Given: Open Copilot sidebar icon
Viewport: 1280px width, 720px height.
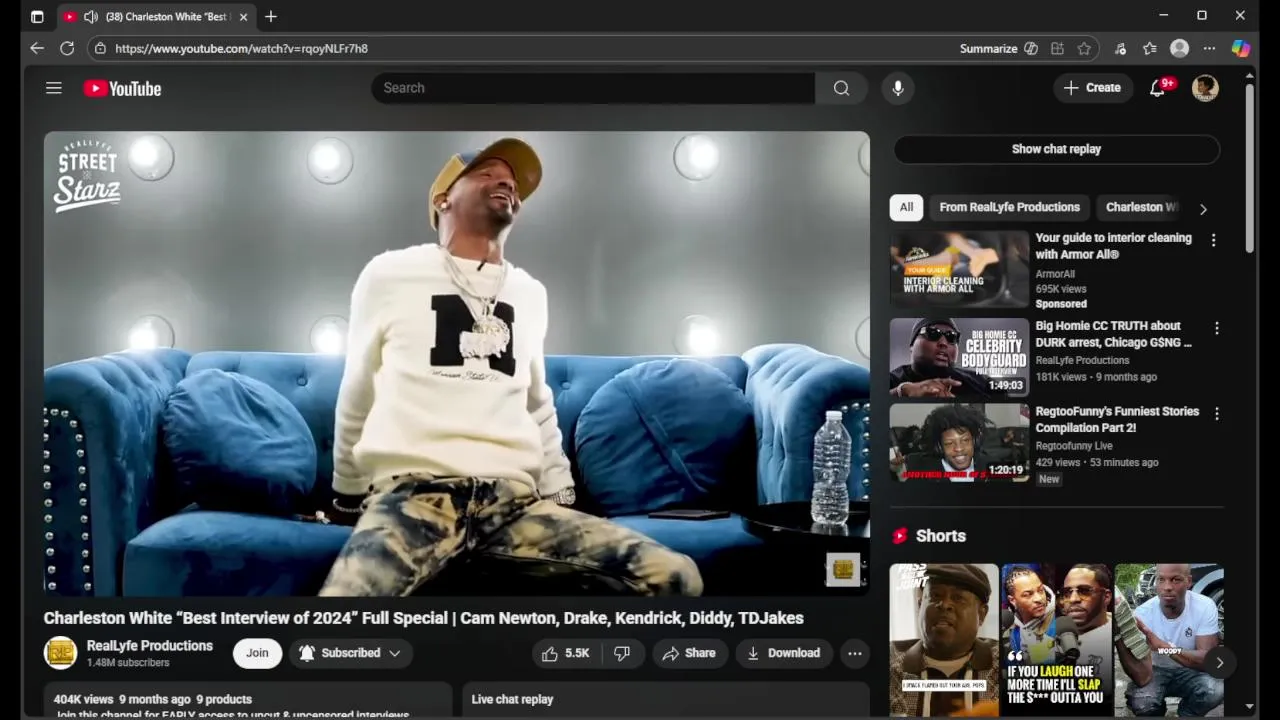Looking at the screenshot, I should 1240,48.
